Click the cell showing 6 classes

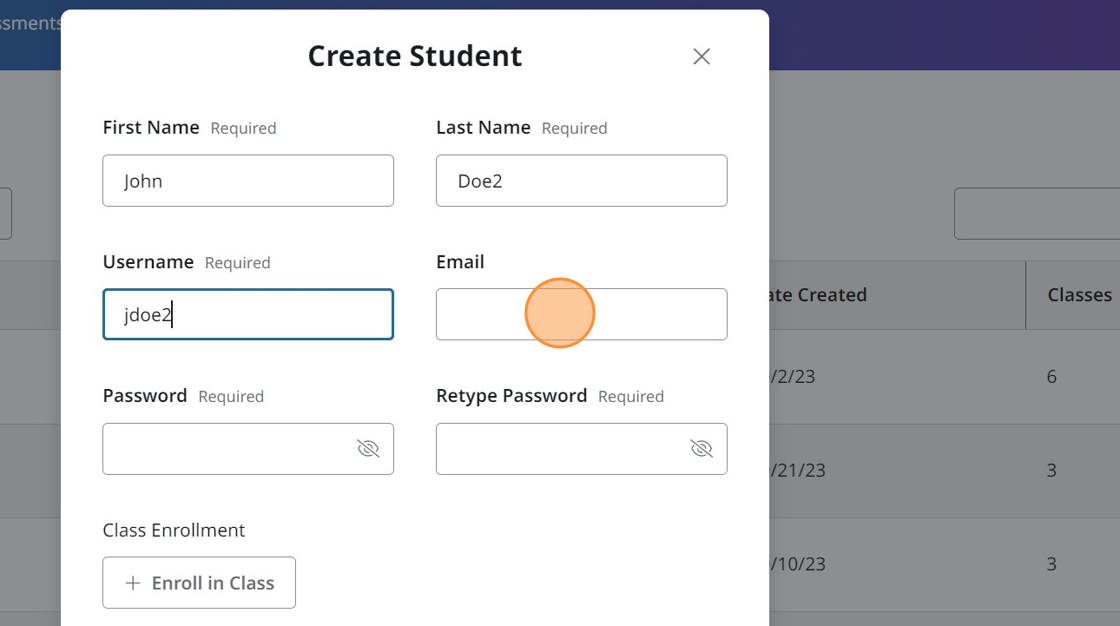pyautogui.click(x=1051, y=376)
